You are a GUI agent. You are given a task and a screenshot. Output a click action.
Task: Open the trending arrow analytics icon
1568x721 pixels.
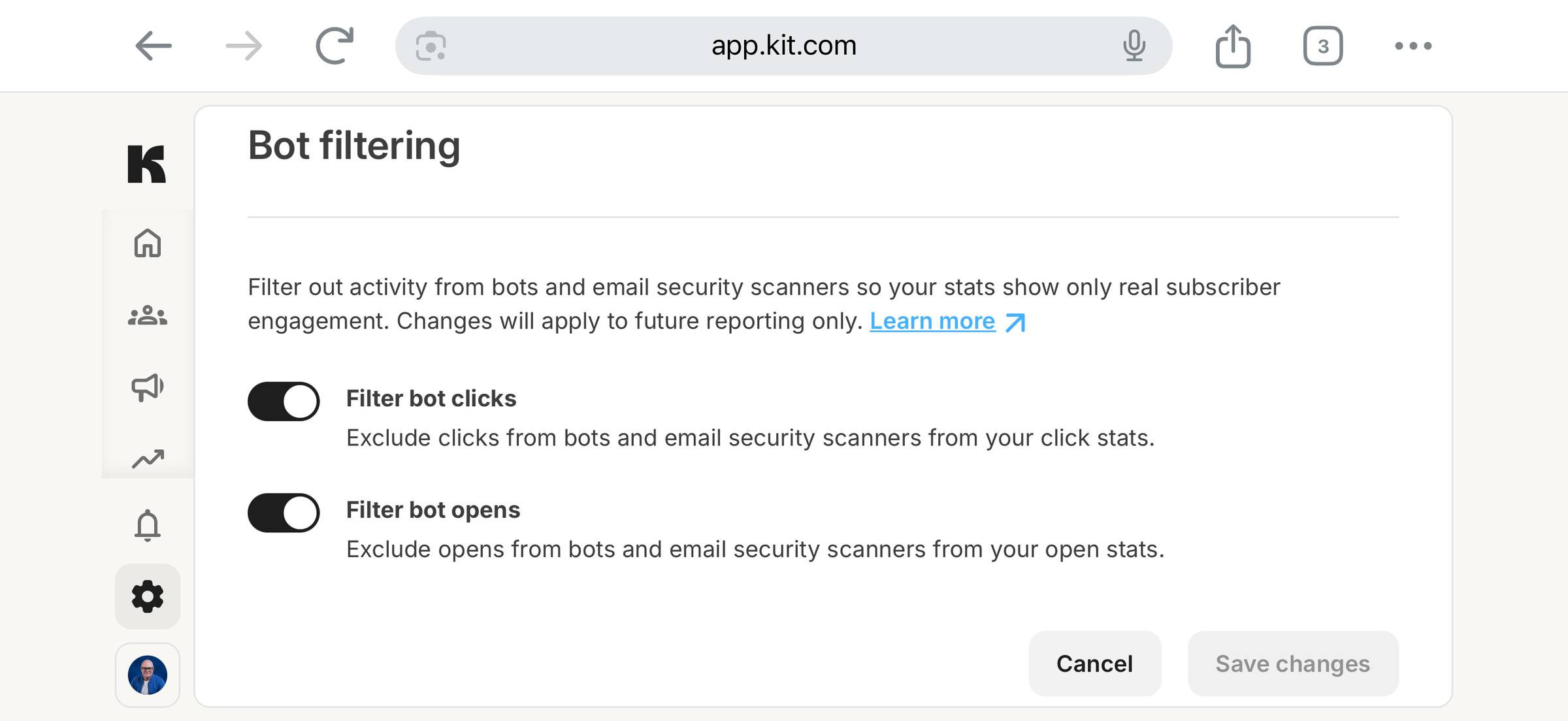[x=148, y=459]
